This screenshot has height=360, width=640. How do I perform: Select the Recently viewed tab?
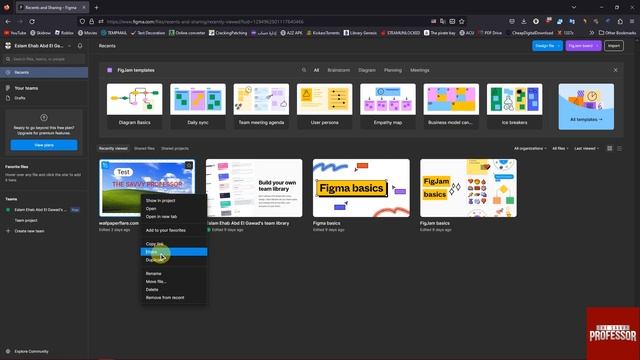click(113, 149)
